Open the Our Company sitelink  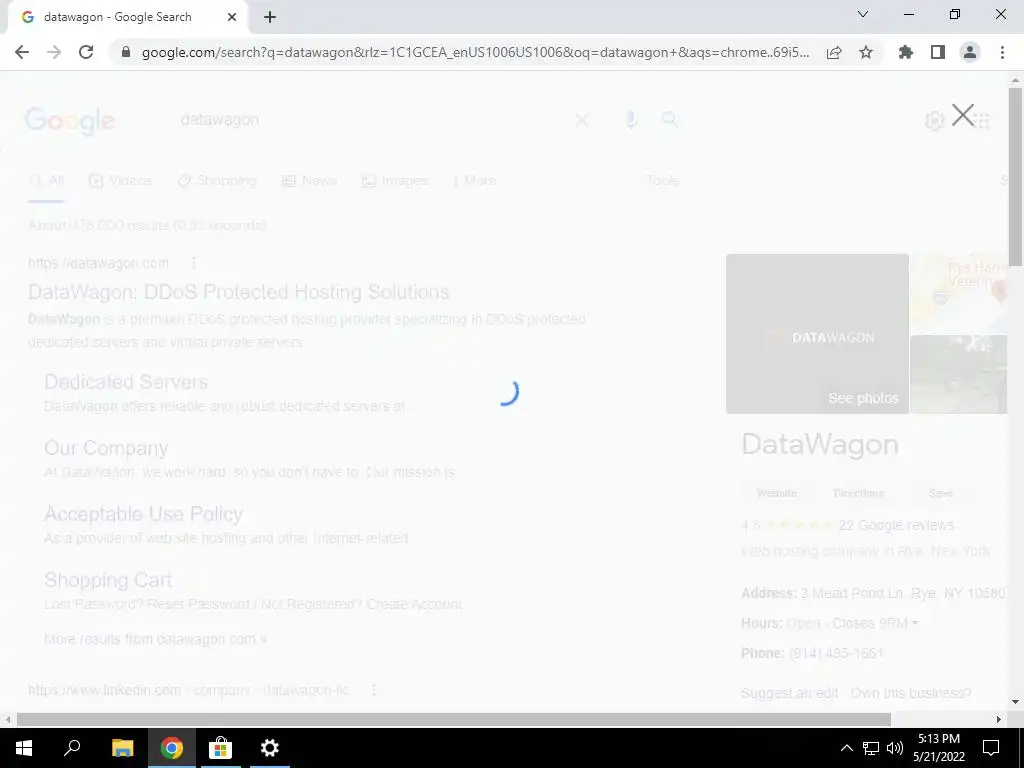click(x=106, y=448)
